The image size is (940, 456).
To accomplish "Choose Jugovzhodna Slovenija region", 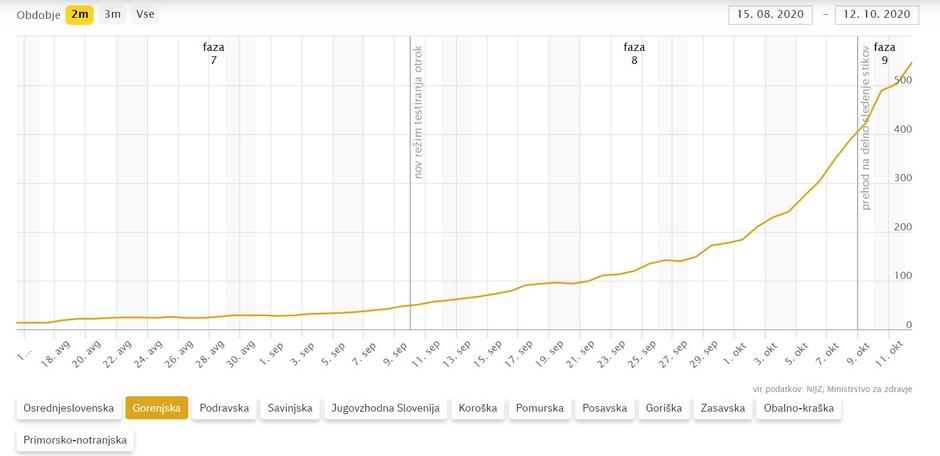I will pyautogui.click(x=385, y=408).
